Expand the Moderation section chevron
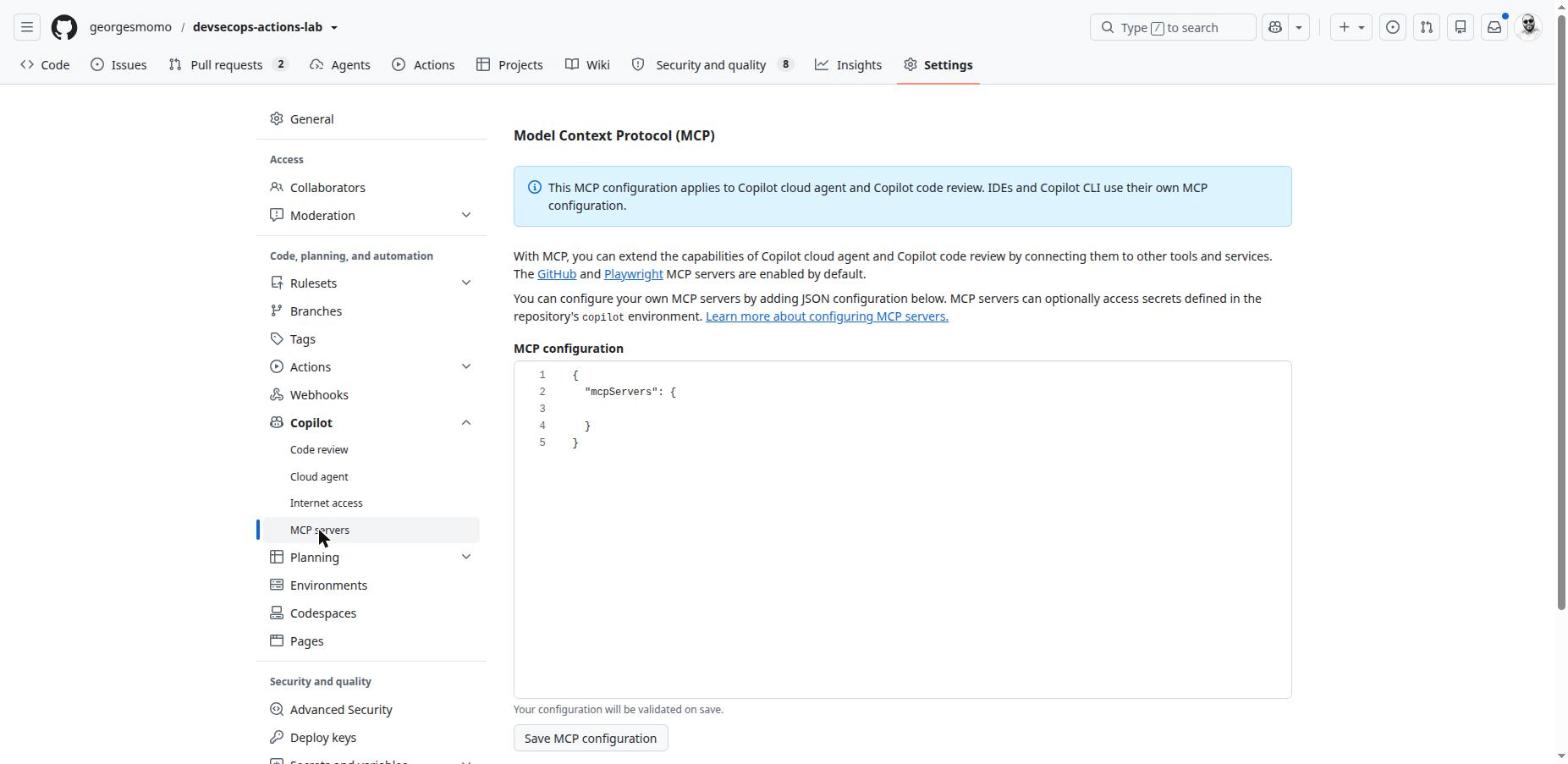The width and height of the screenshot is (1568, 764). [466, 215]
